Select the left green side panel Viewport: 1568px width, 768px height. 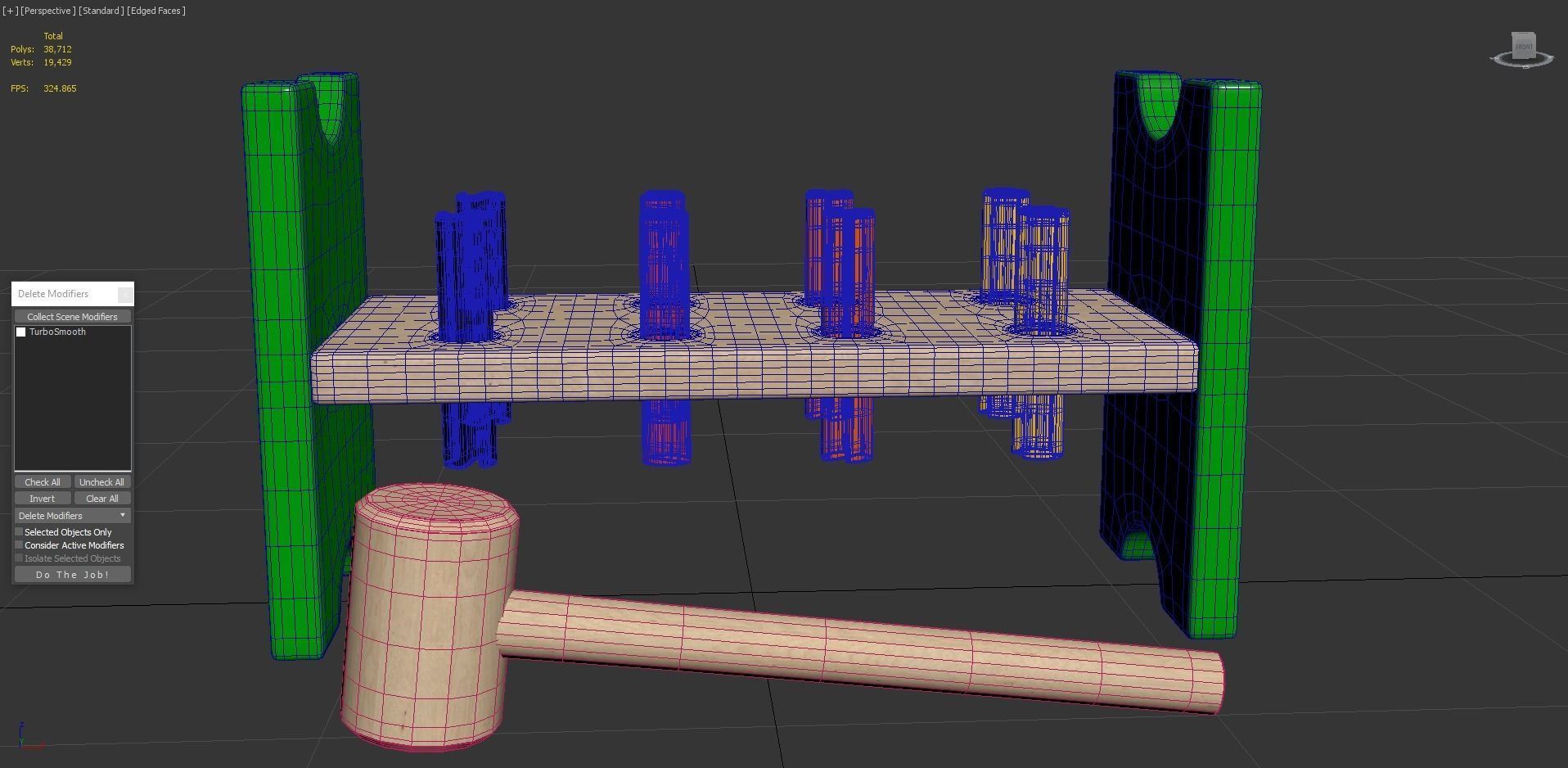pyautogui.click(x=282, y=368)
